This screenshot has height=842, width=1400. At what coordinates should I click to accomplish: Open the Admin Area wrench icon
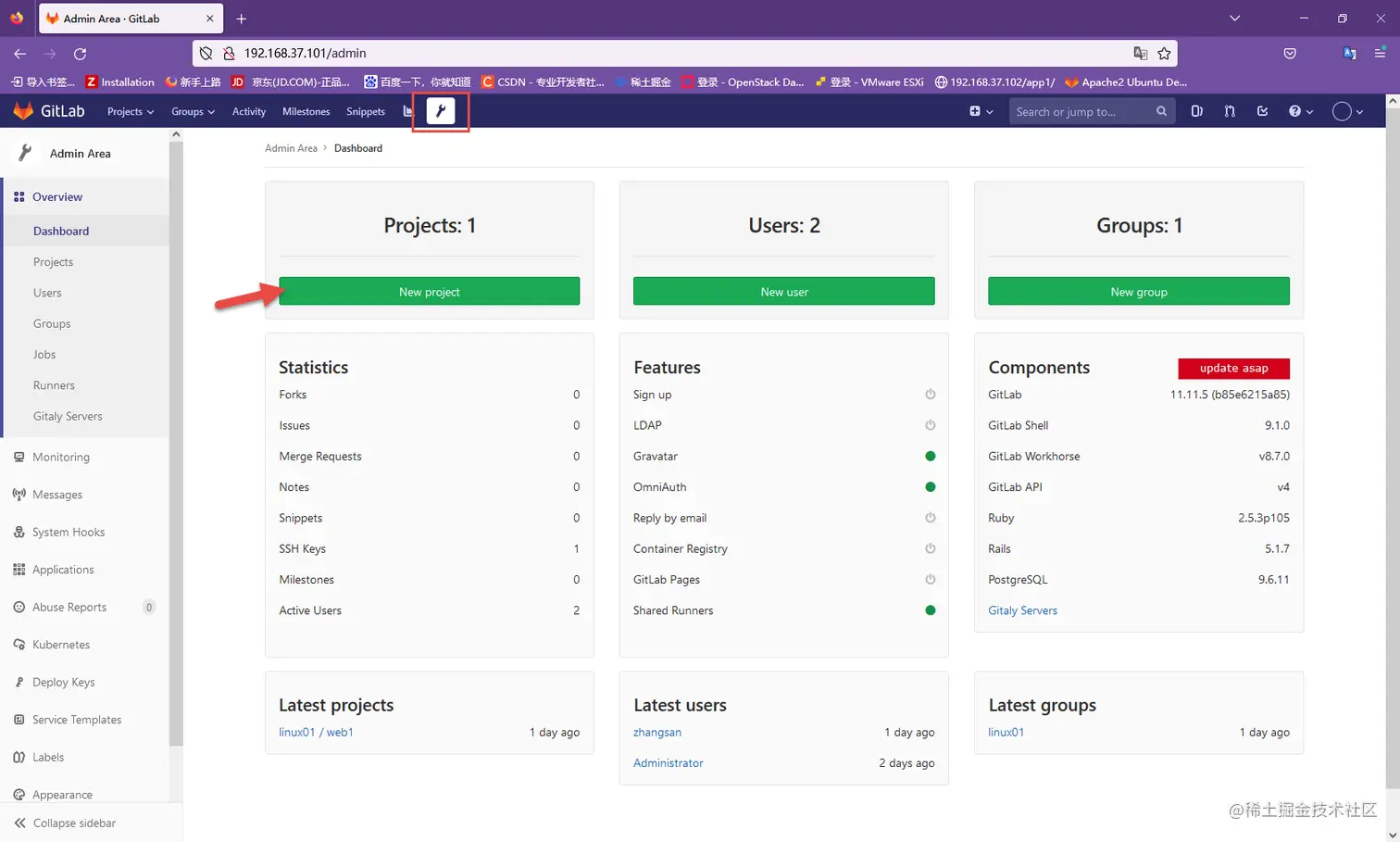pyautogui.click(x=441, y=111)
